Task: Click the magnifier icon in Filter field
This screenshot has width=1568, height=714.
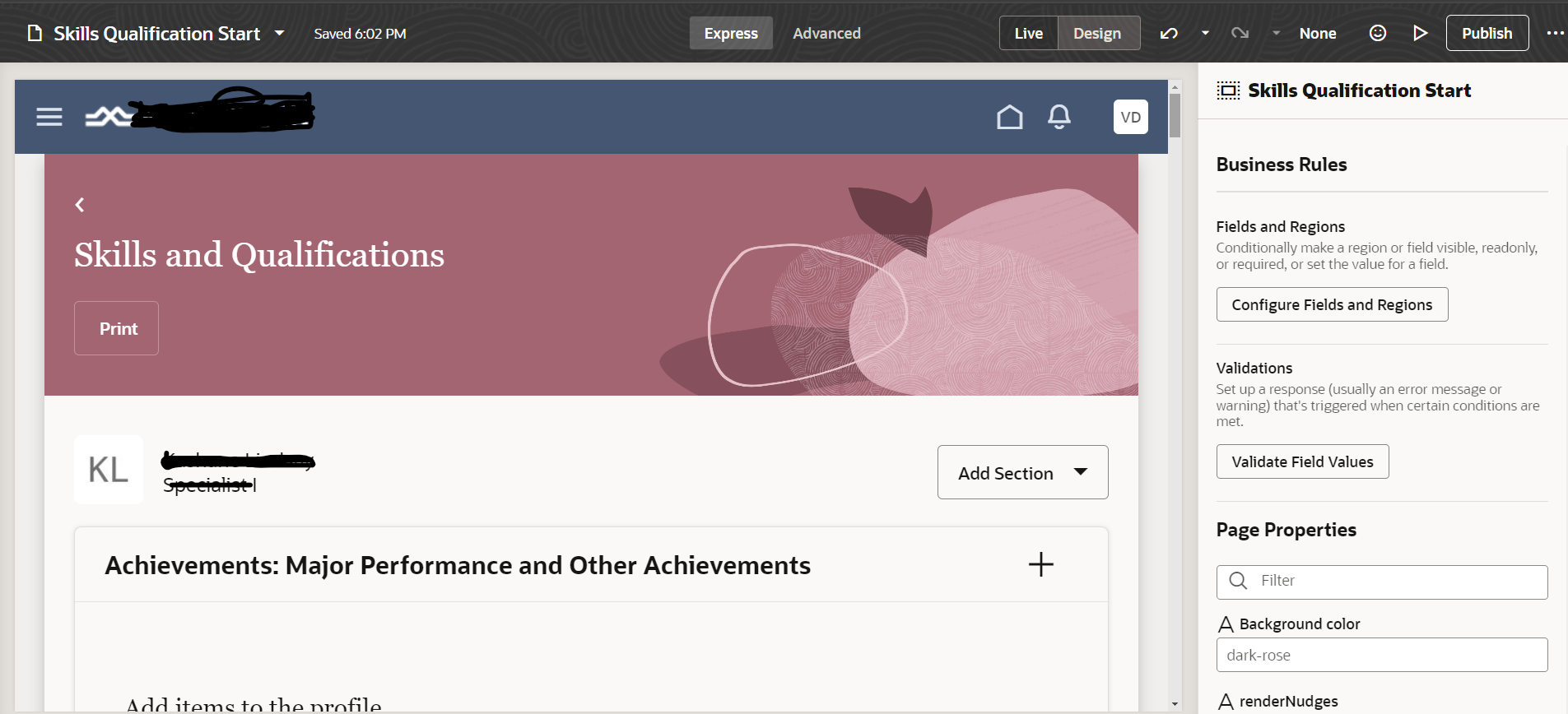Action: click(x=1238, y=581)
